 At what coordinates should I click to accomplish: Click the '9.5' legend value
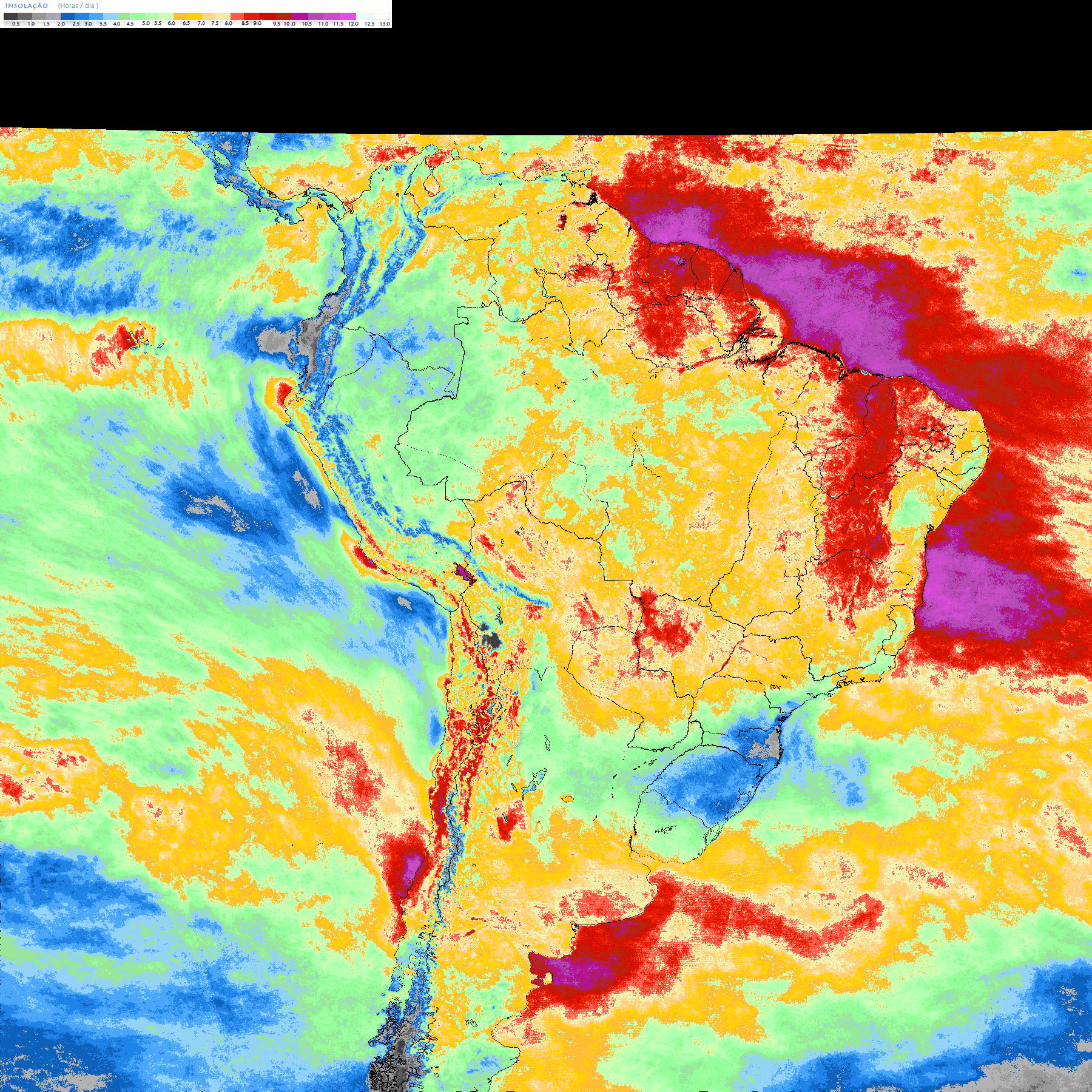[277, 24]
